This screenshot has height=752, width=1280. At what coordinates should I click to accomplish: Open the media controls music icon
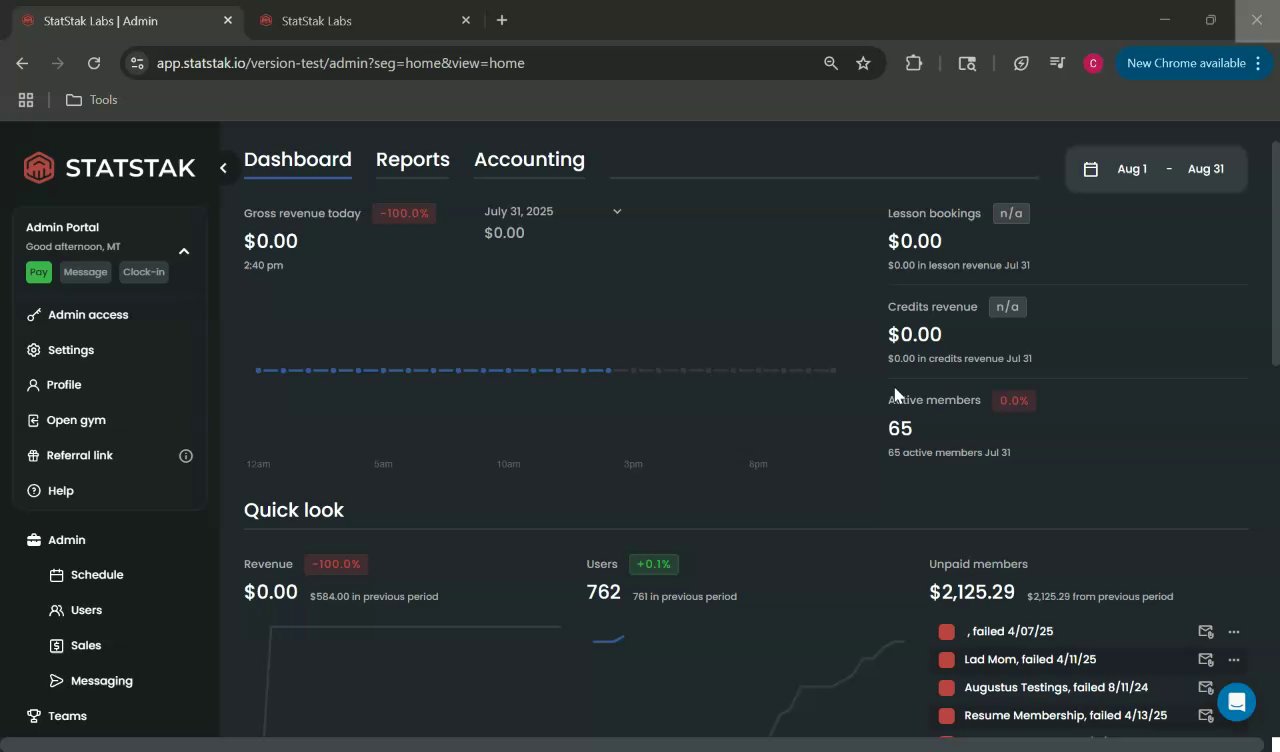tap(1057, 63)
